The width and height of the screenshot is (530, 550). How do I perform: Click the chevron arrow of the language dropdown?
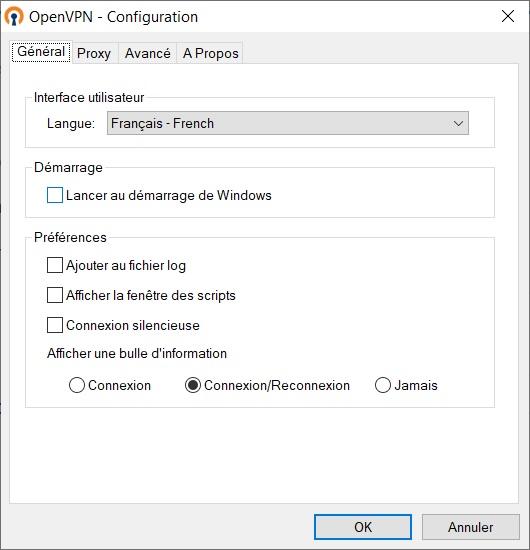tap(458, 123)
